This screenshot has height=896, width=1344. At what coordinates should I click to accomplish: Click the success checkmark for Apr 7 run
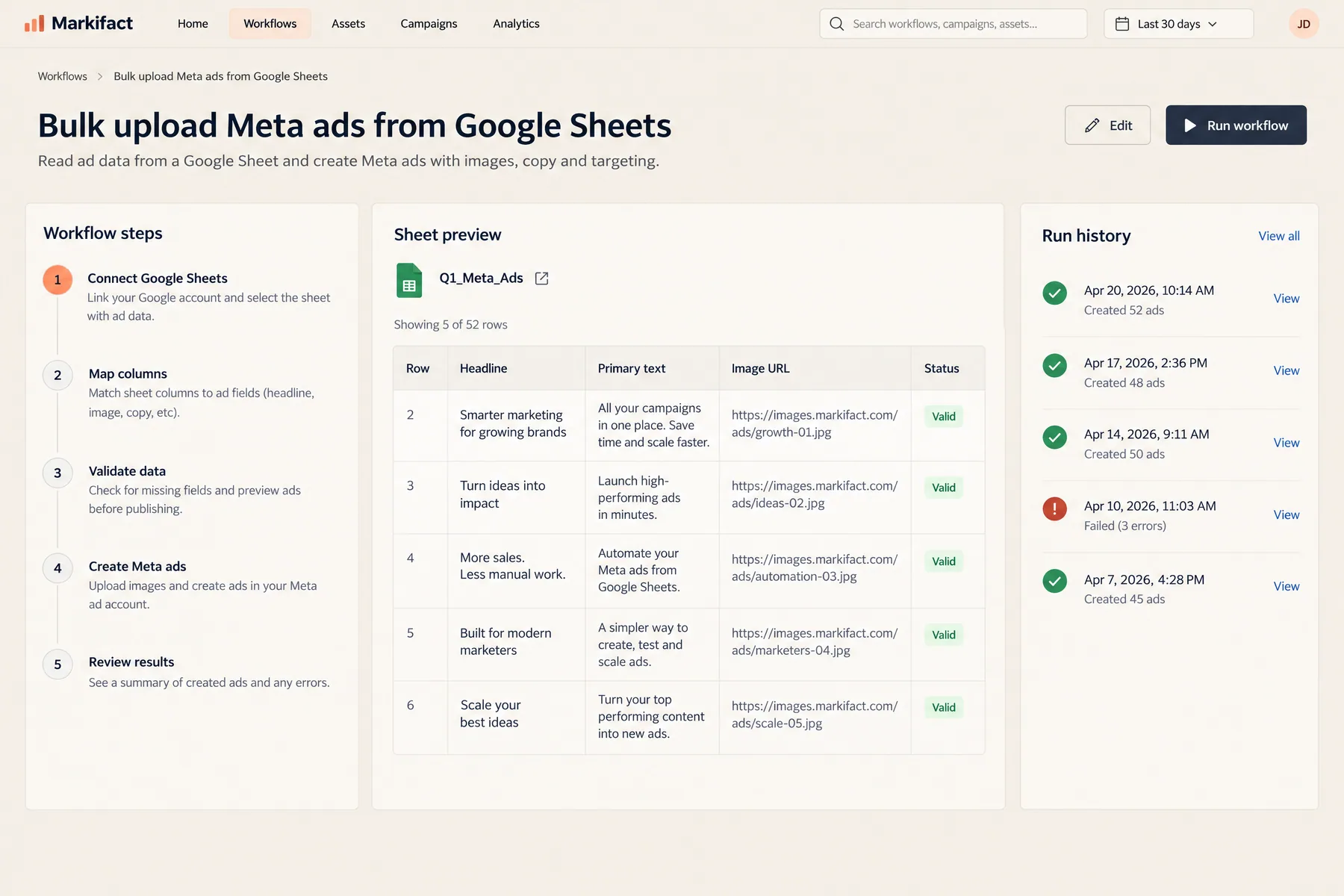1054,580
